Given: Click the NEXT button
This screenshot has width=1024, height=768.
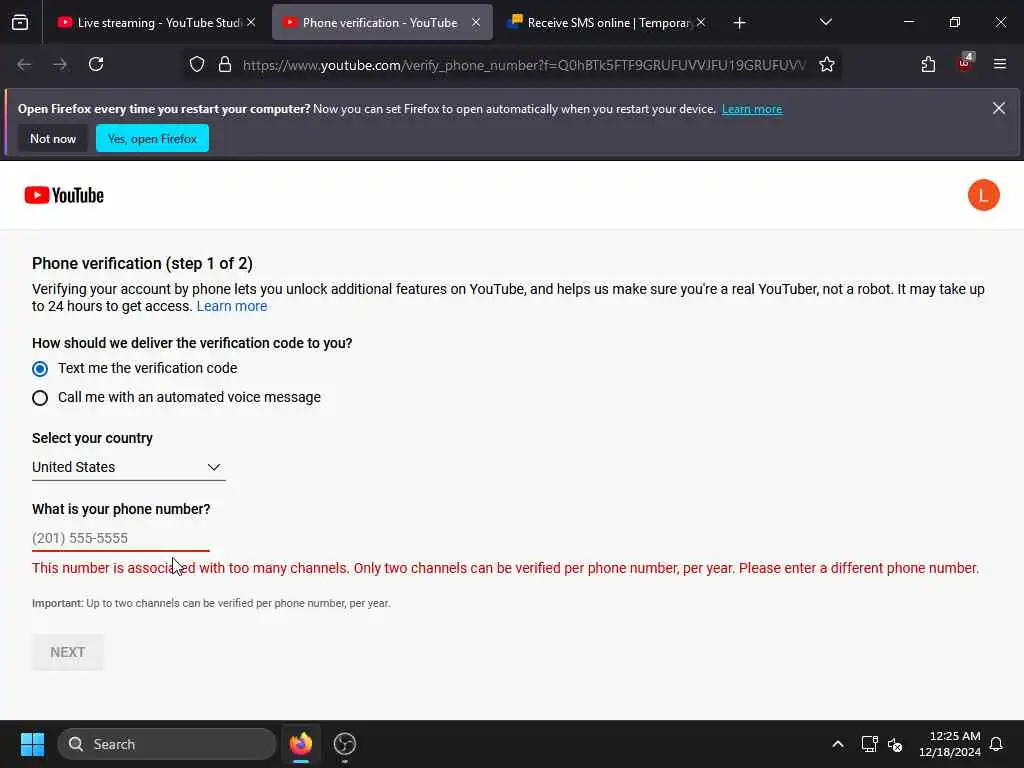Looking at the screenshot, I should click(x=68, y=652).
